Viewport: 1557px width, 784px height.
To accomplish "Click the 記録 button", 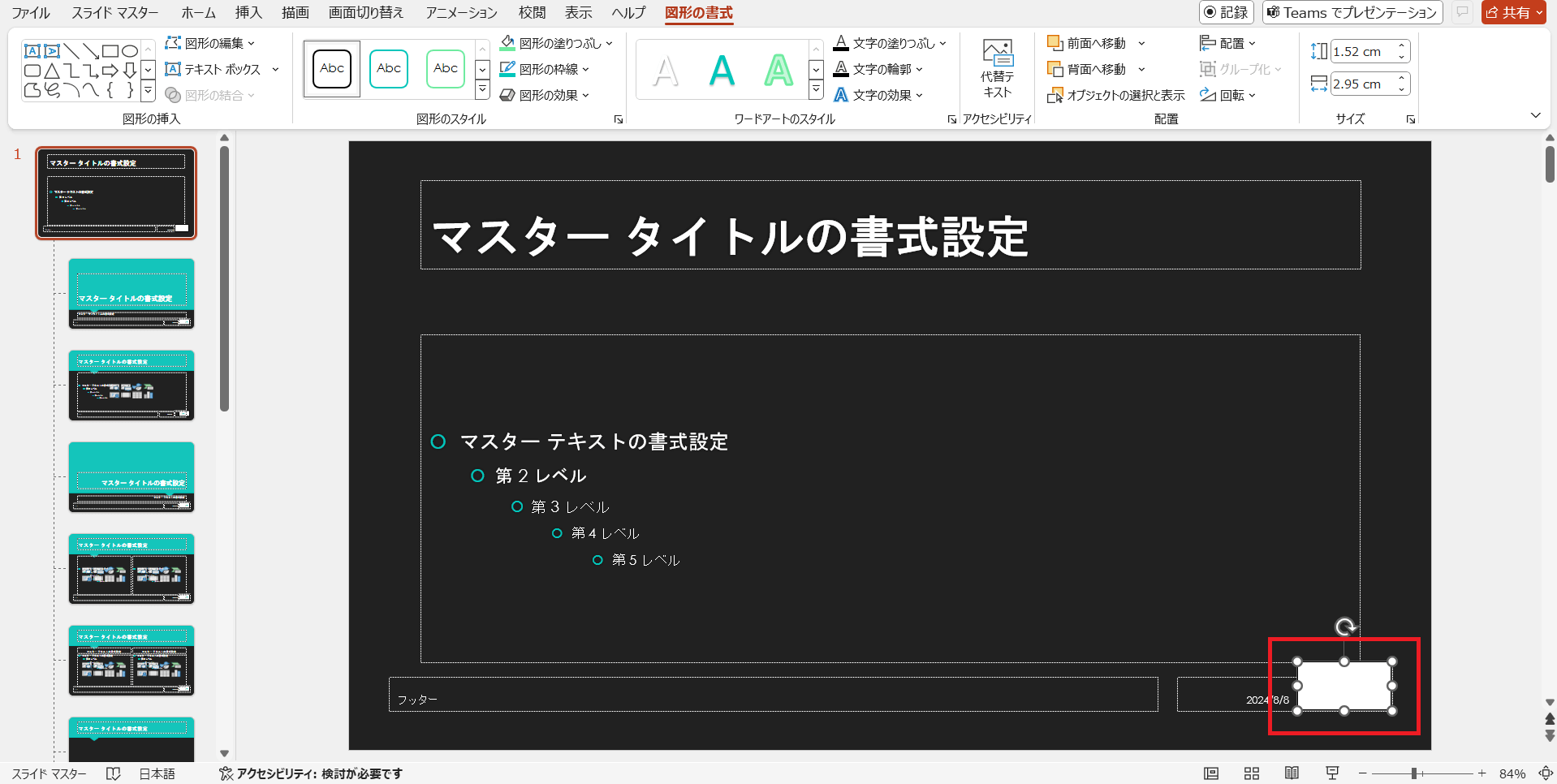I will coord(1227,12).
